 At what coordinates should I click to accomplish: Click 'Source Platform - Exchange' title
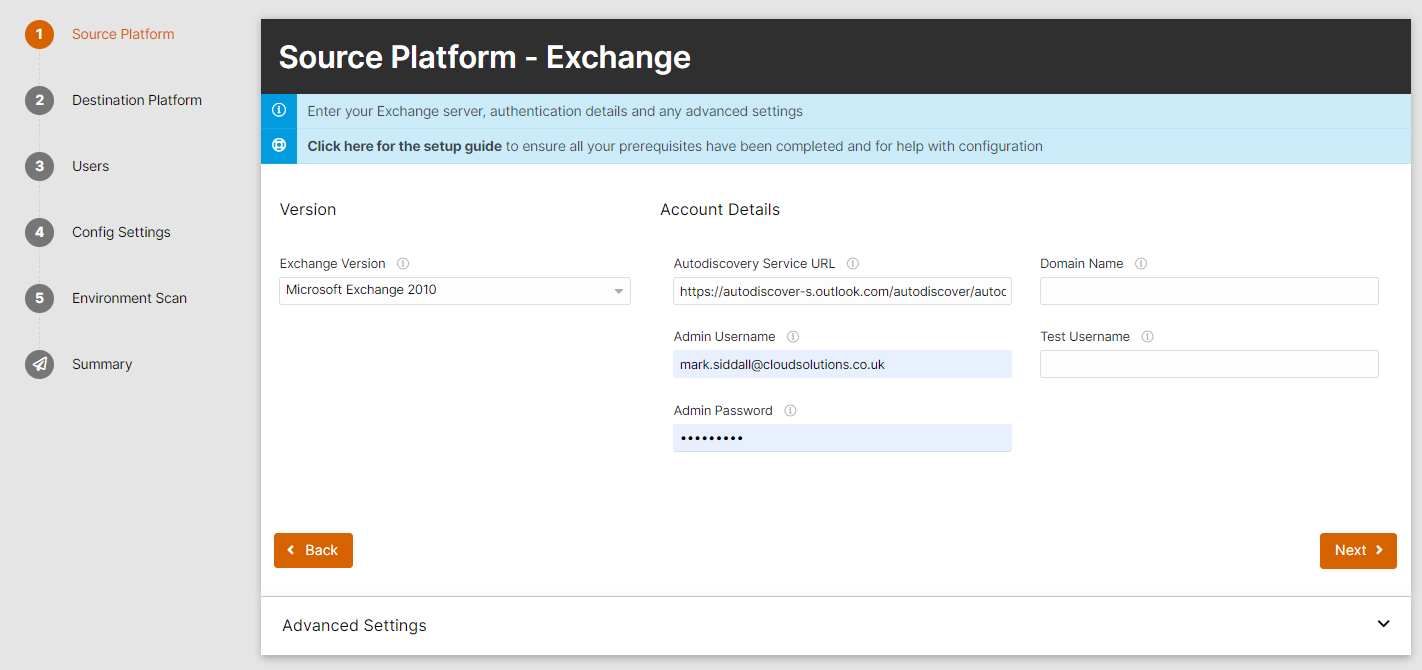[485, 57]
